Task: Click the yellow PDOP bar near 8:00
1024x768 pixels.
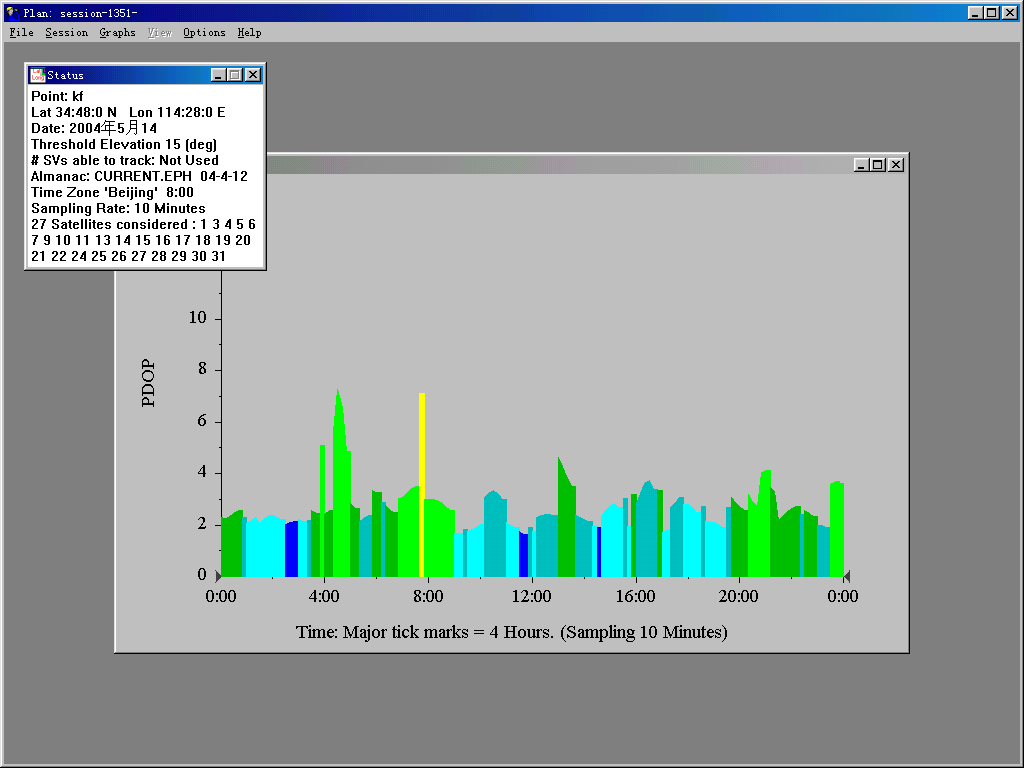Action: (x=422, y=485)
